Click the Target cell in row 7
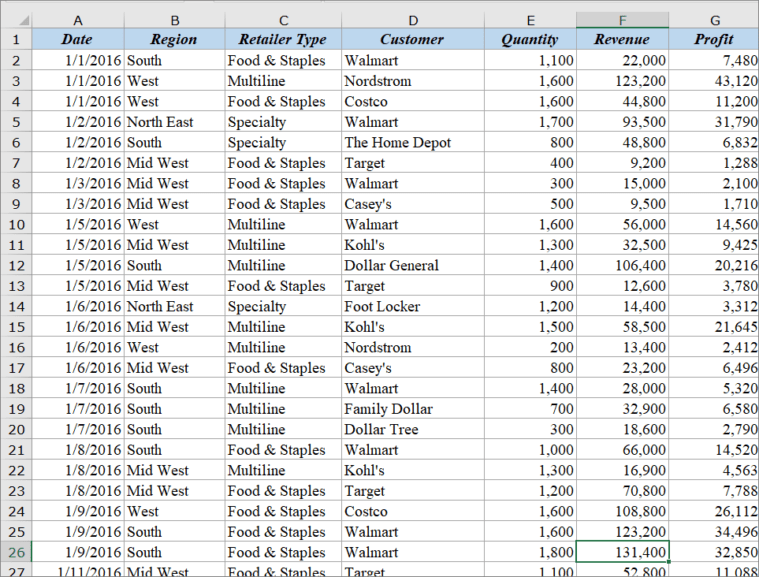The width and height of the screenshot is (759, 577). point(413,163)
